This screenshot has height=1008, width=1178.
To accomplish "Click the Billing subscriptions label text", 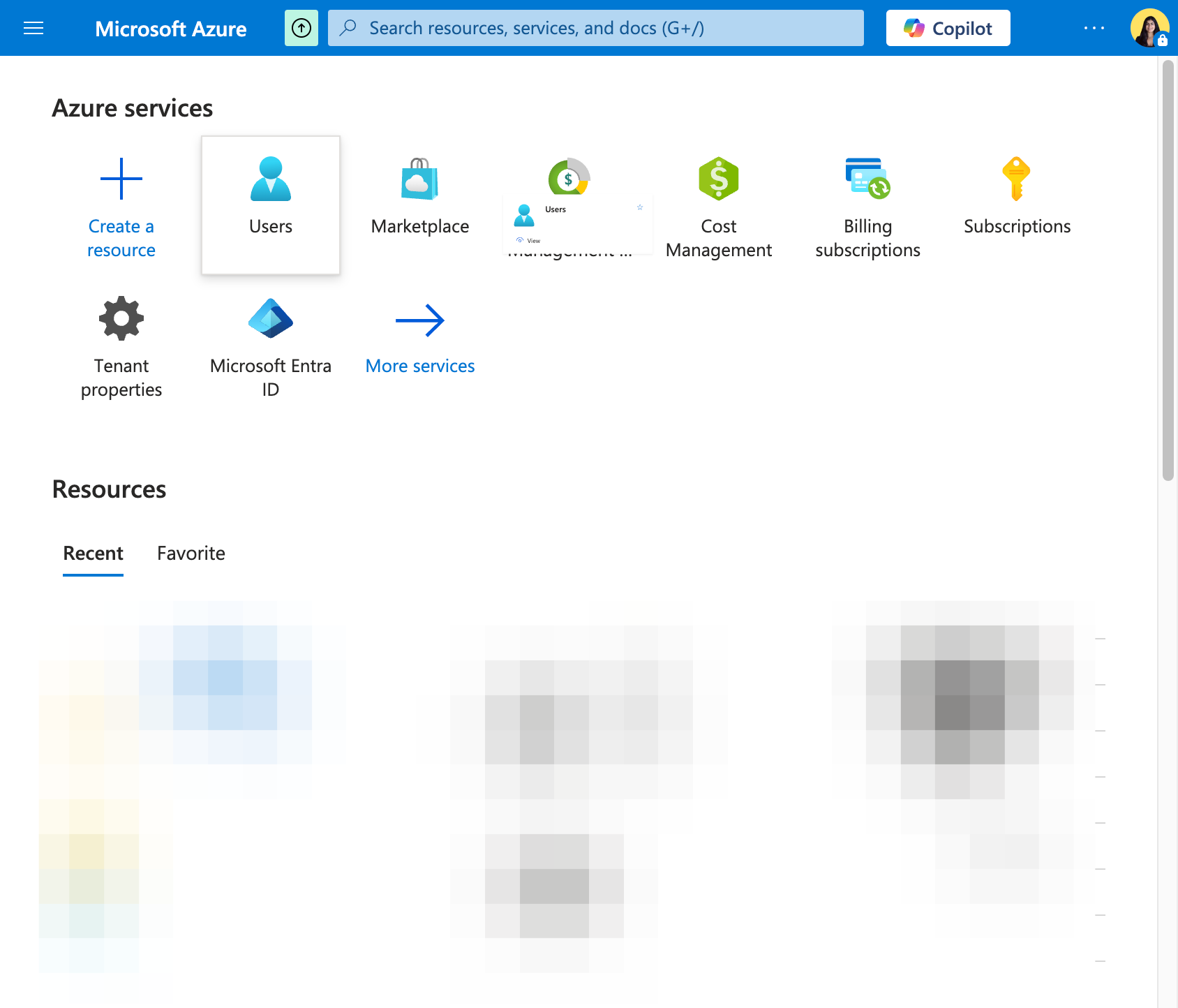I will [867, 238].
